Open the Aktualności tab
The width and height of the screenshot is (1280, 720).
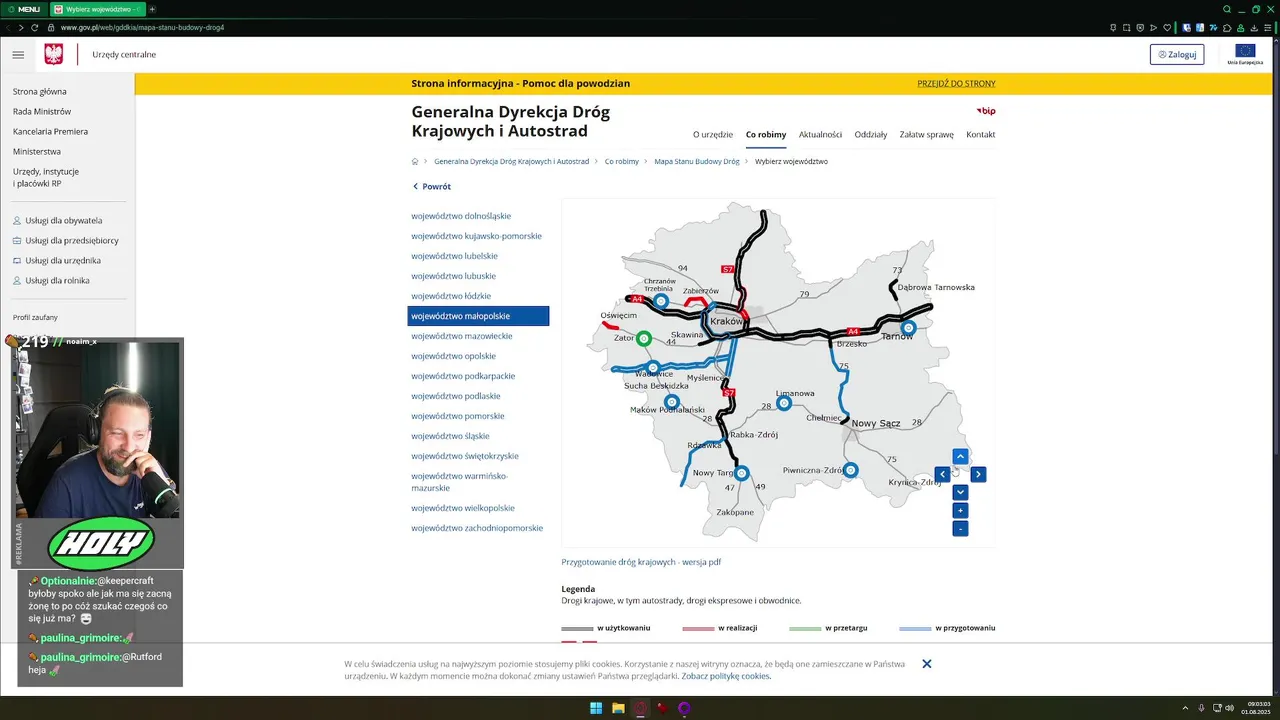tap(820, 134)
